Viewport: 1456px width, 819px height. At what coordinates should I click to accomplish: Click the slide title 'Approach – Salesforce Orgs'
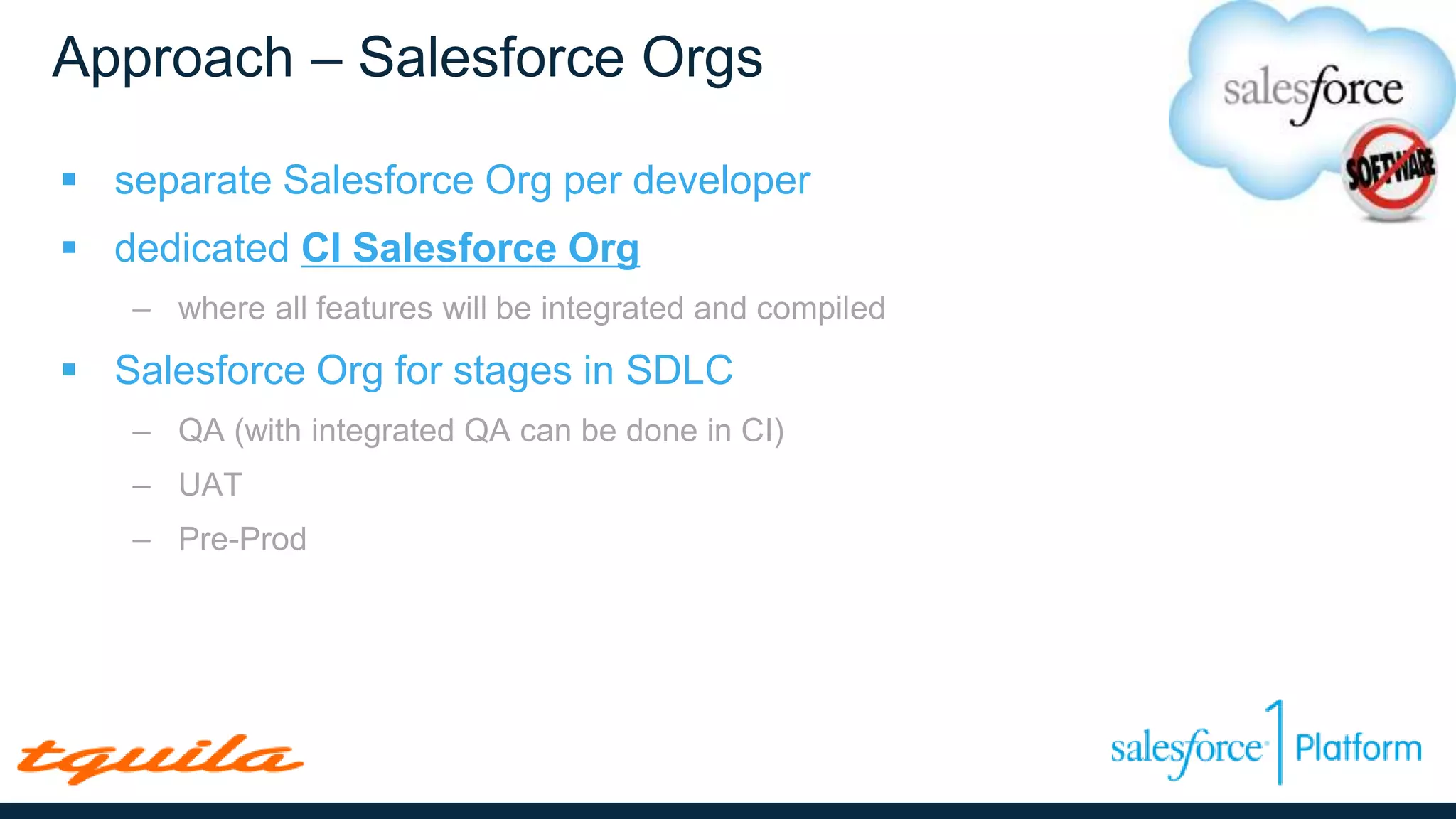(x=407, y=58)
